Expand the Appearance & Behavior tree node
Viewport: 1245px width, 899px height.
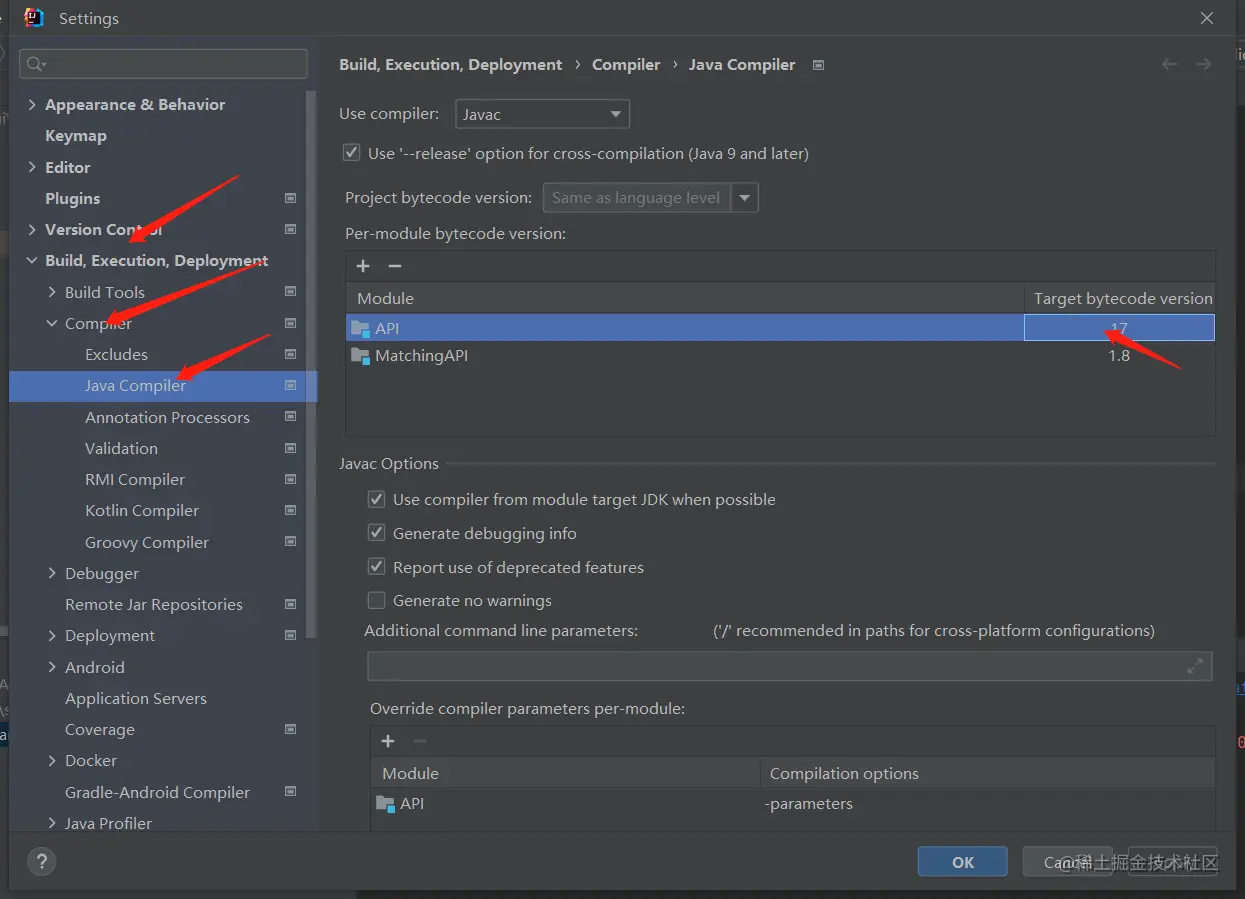[33, 105]
